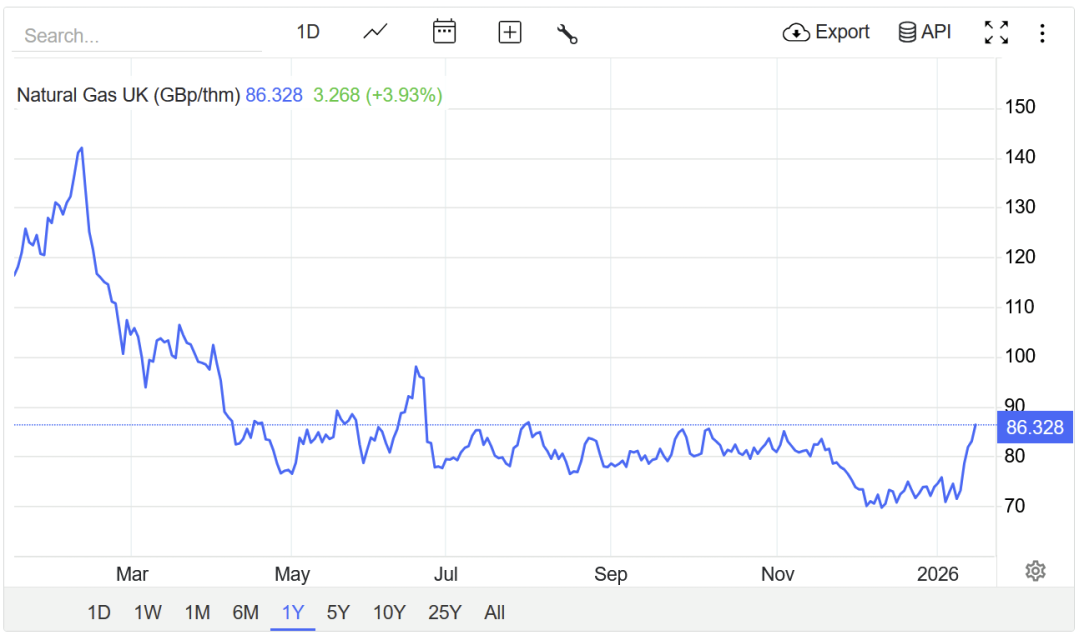Screen dimensions: 1084x635
Task: Open the 1D interval dropdown in toolbar
Action: coord(308,32)
